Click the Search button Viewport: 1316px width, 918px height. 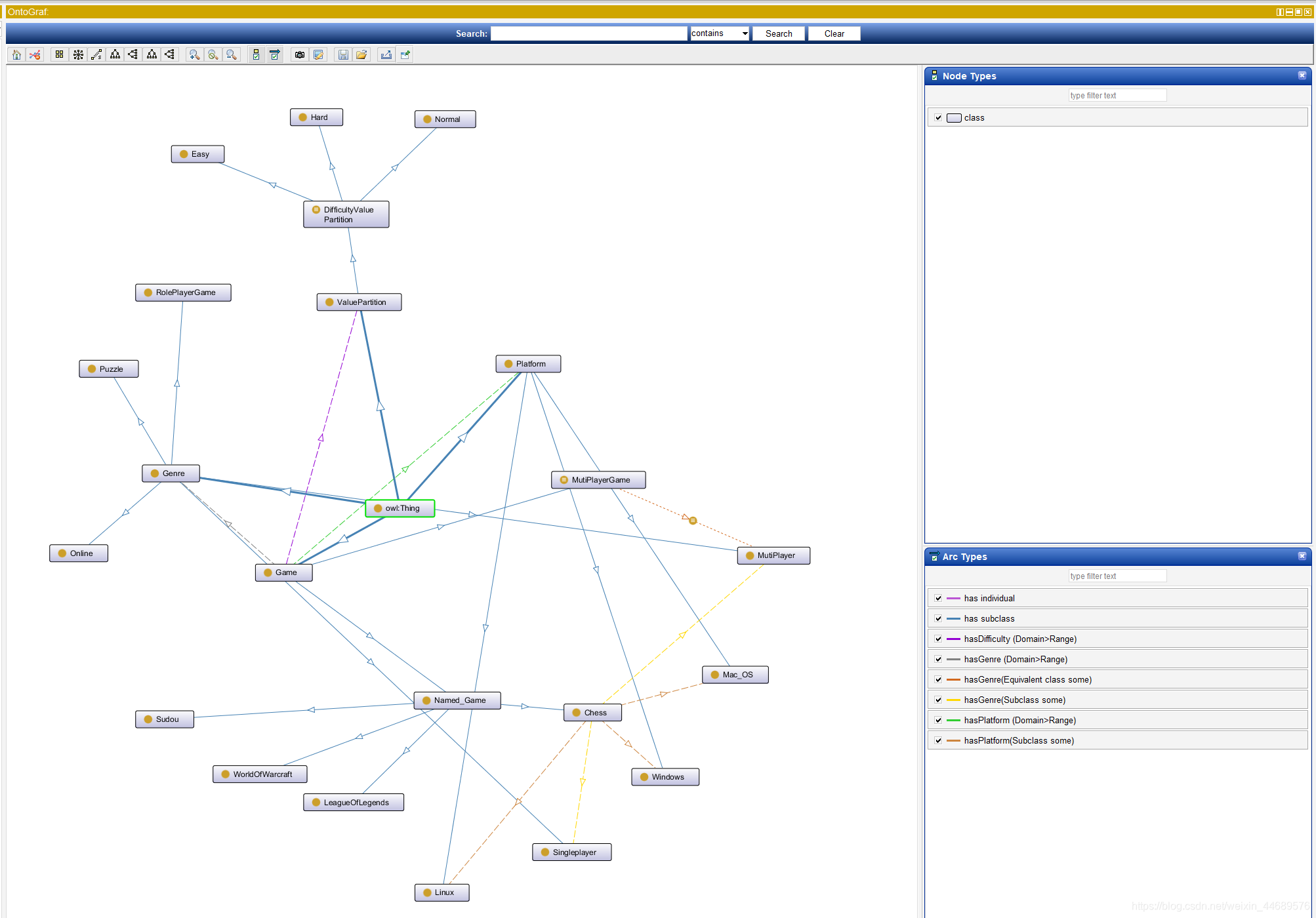pos(779,33)
